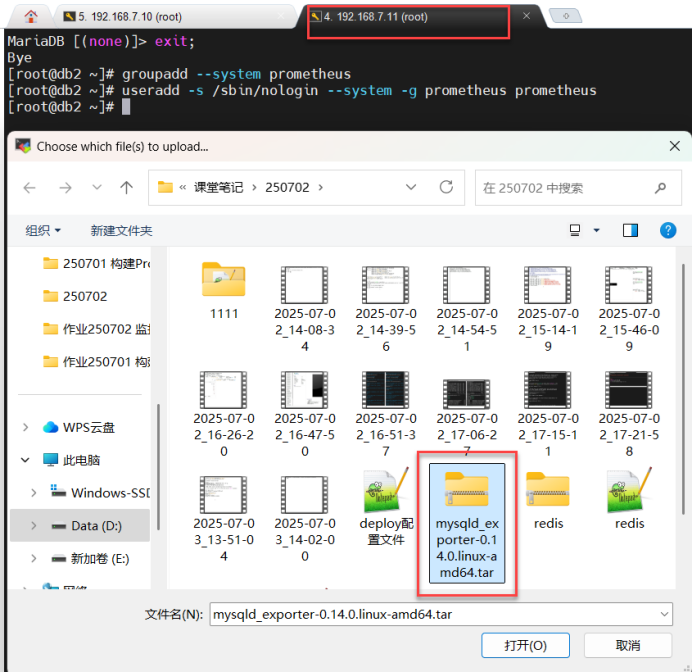Open the view mode dropdown arrow
Screen dimensions: 693x672
[x=596, y=230]
